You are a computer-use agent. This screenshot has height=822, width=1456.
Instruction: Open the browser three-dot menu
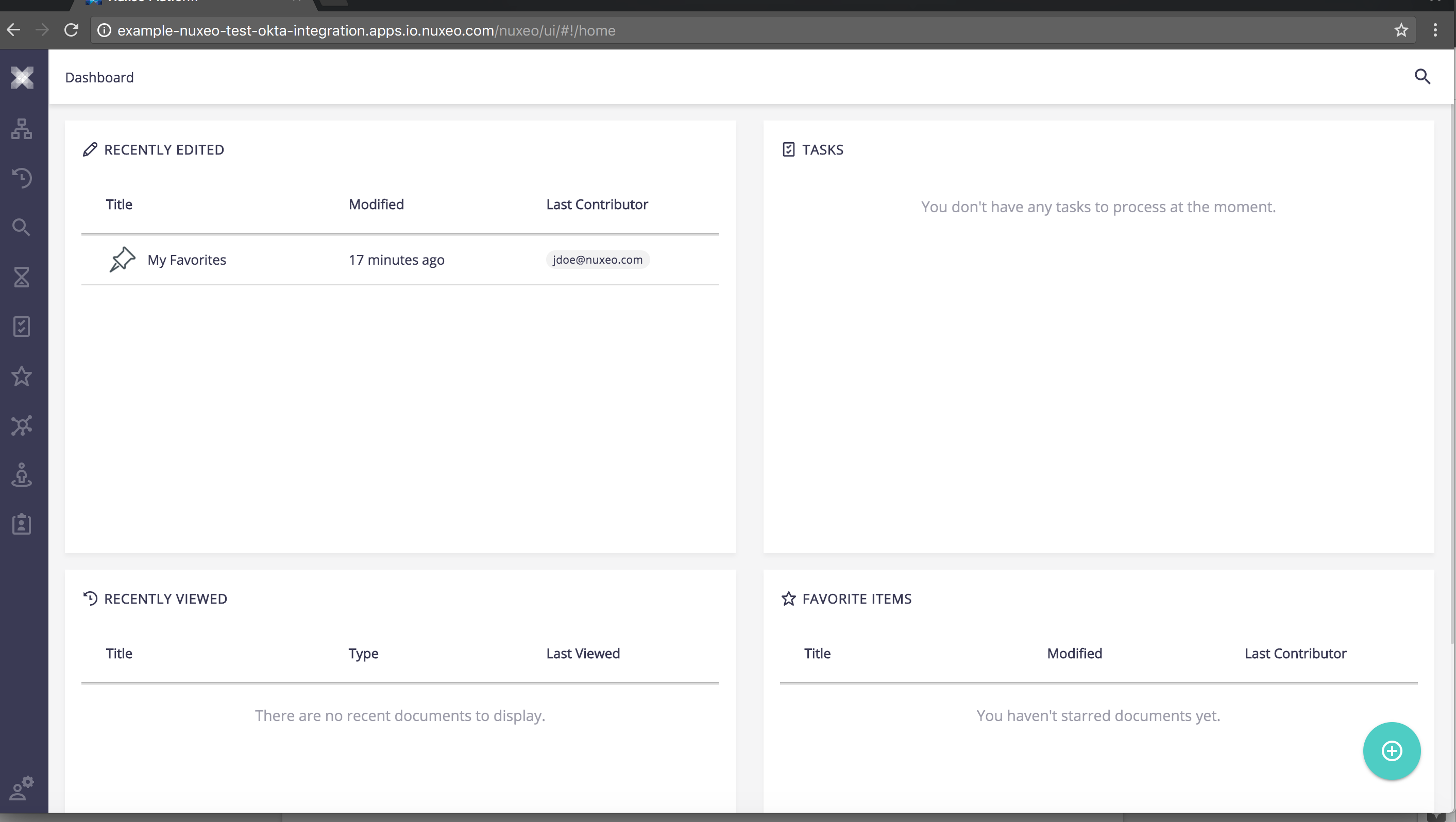point(1434,30)
